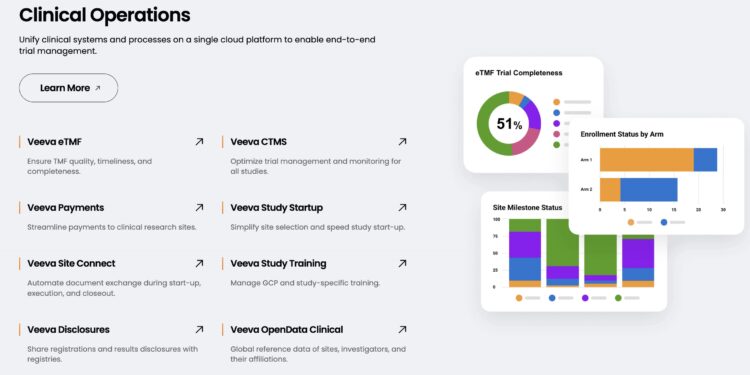Click the arrow icon beside Veeva eTMF

coord(199,142)
